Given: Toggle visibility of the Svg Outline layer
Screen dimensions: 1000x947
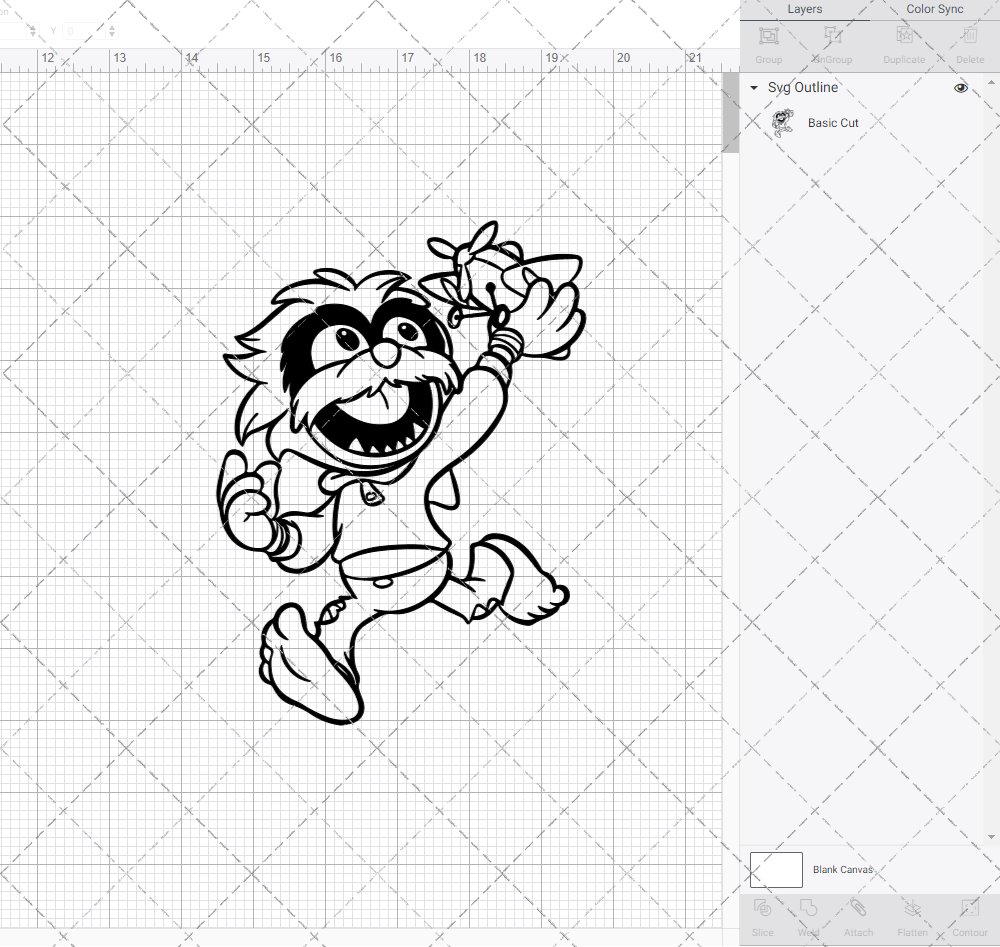Looking at the screenshot, I should point(961,88).
